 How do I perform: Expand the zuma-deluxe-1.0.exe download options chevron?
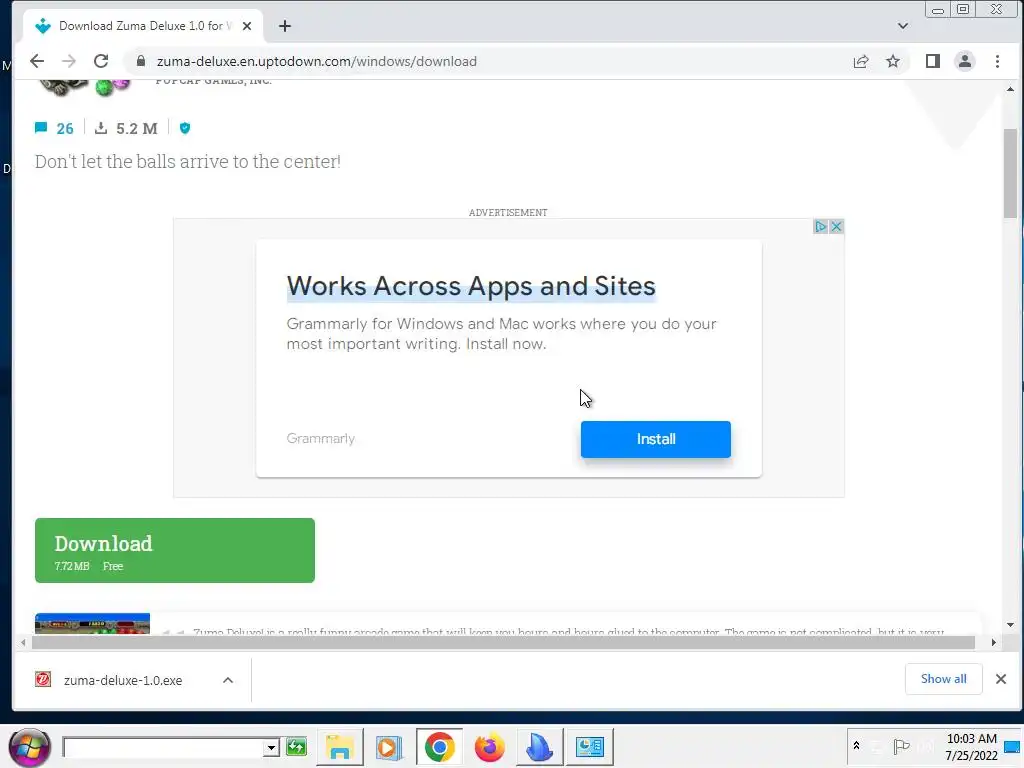228,680
